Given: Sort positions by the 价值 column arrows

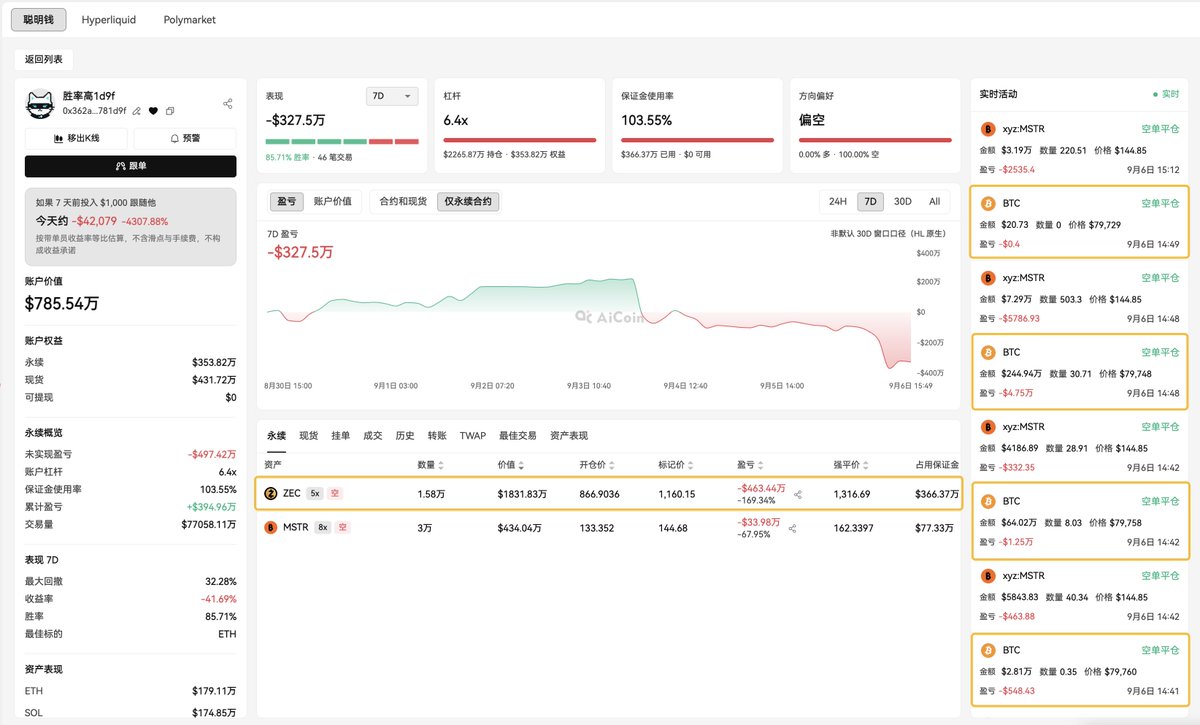Looking at the screenshot, I should point(521,465).
